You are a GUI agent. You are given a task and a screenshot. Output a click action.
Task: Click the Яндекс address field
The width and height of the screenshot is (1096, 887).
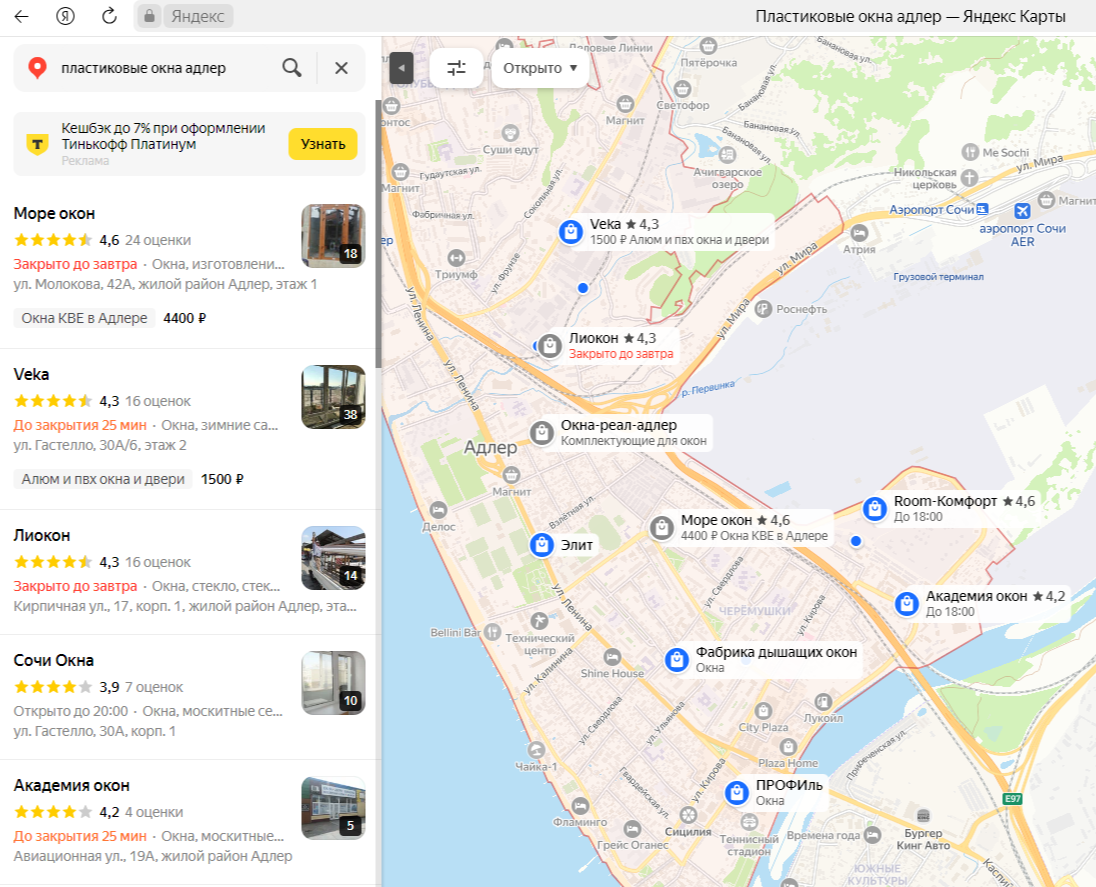[x=198, y=16]
